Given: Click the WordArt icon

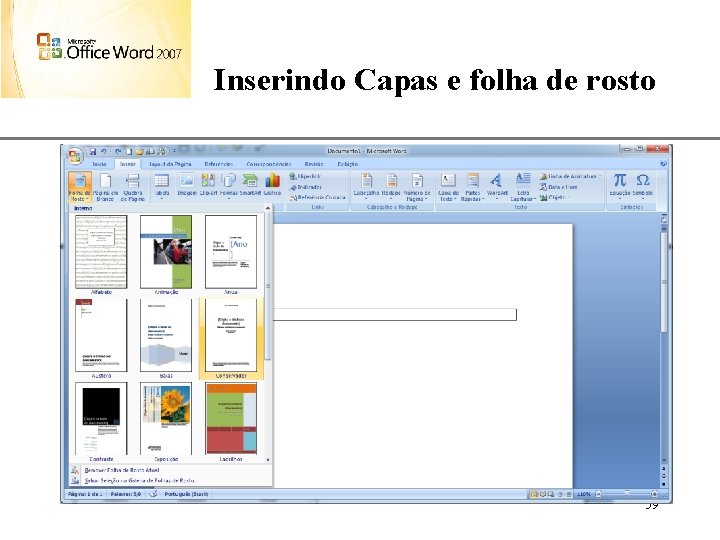Looking at the screenshot, I should 497,185.
